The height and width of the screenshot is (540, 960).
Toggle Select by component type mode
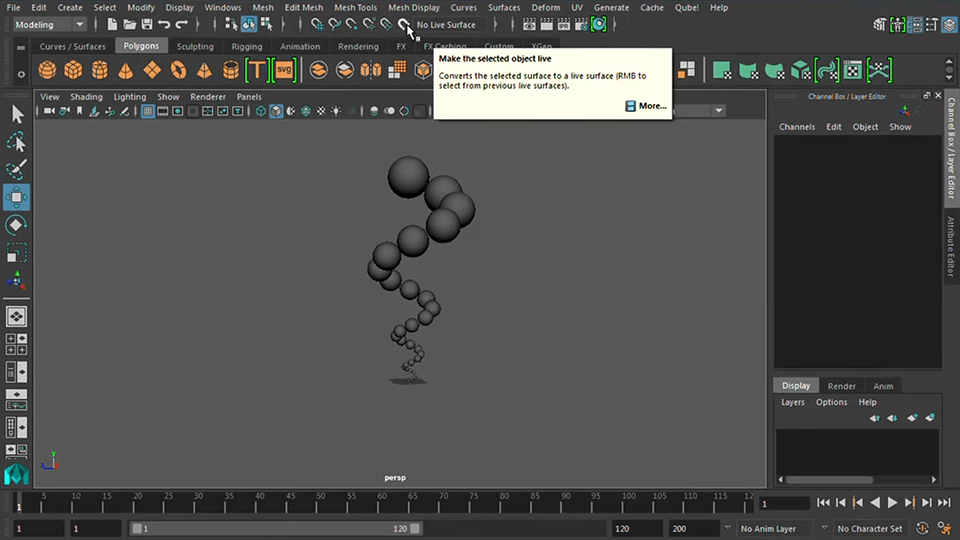pyautogui.click(x=266, y=24)
